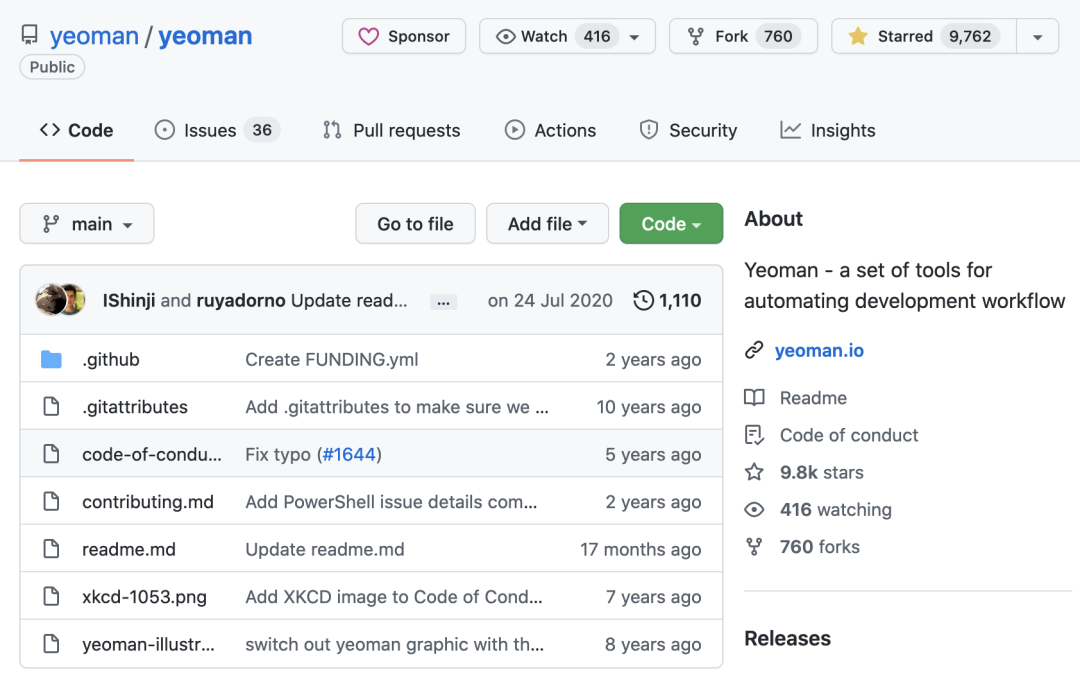
Task: Click the repository icon beside yeoman
Action: [x=30, y=37]
